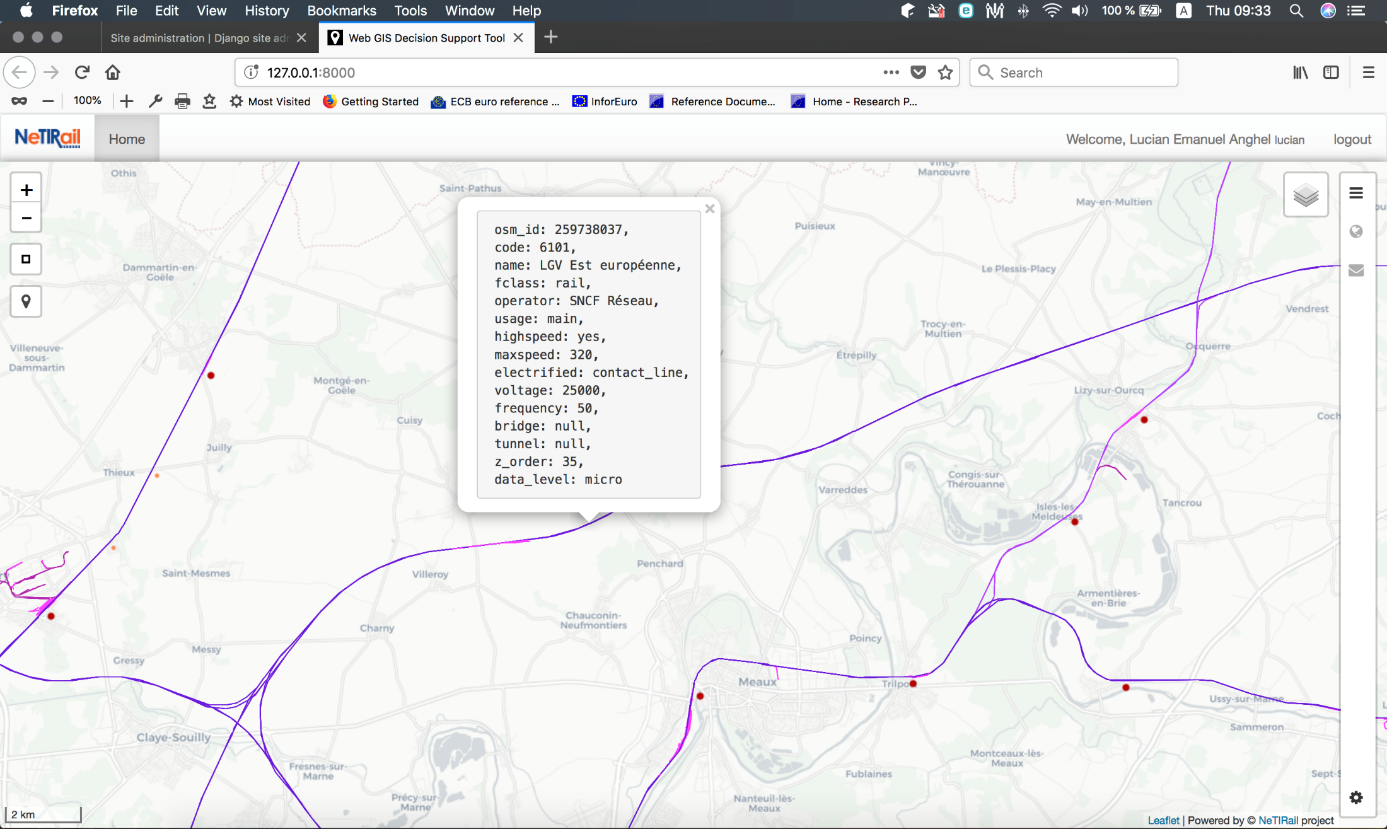
Task: Open the Leaflet attribution link
Action: 1163,820
